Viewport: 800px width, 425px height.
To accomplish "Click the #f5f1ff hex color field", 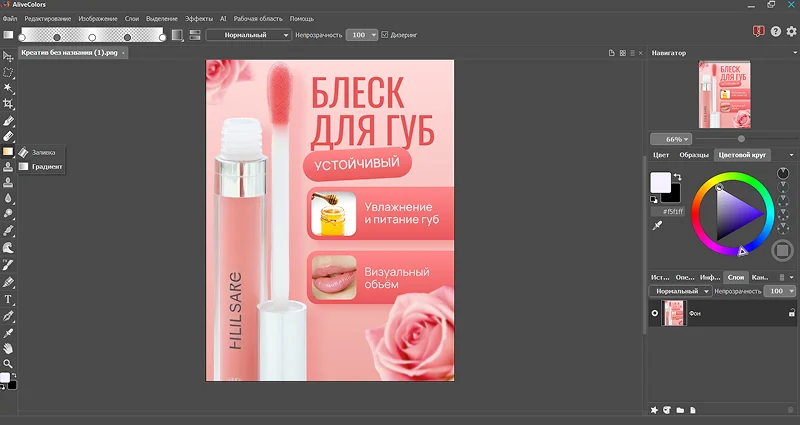I will tap(668, 211).
